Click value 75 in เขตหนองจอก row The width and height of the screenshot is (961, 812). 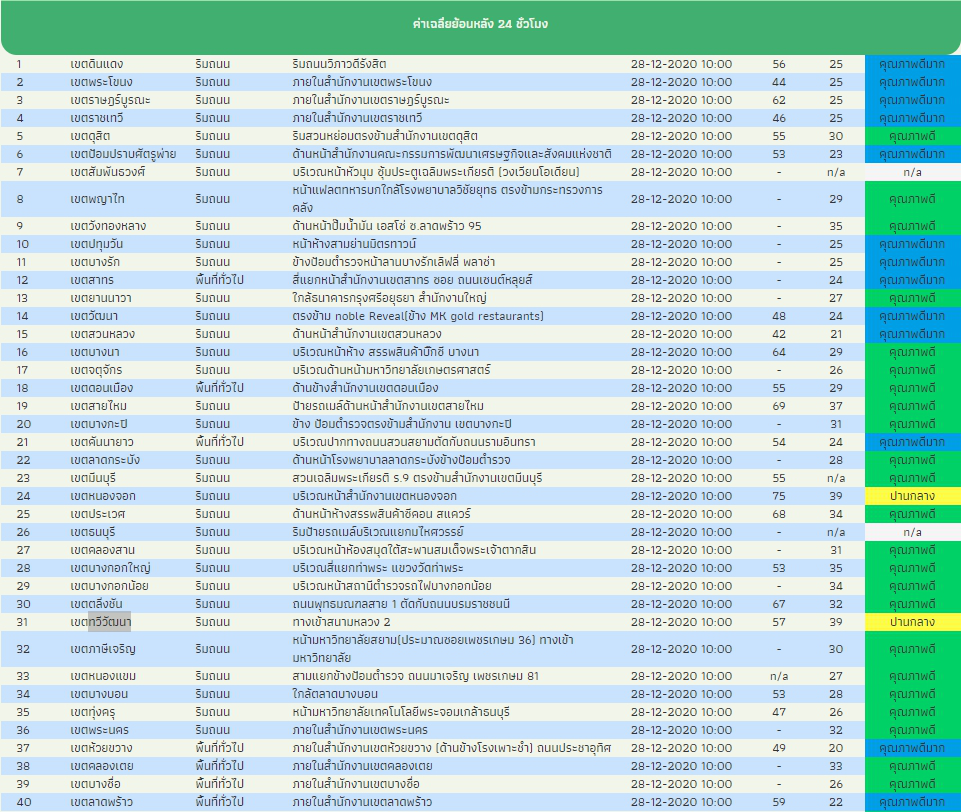pos(778,496)
